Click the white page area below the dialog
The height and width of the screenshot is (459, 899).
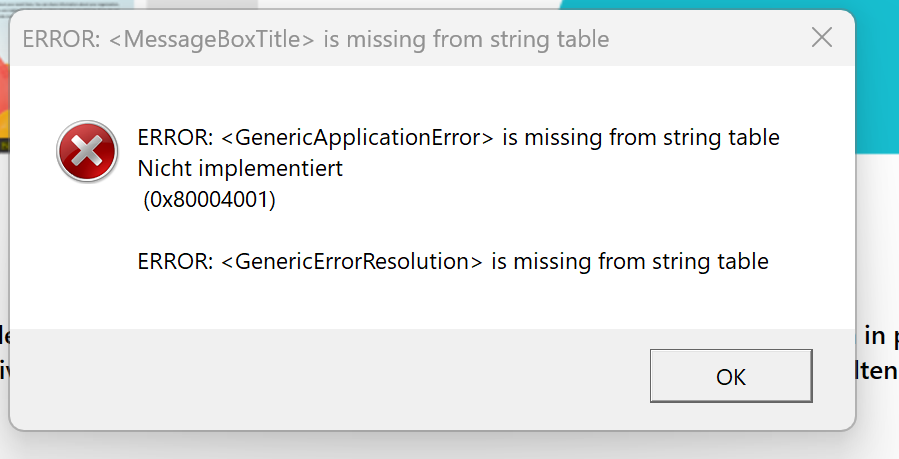450,446
